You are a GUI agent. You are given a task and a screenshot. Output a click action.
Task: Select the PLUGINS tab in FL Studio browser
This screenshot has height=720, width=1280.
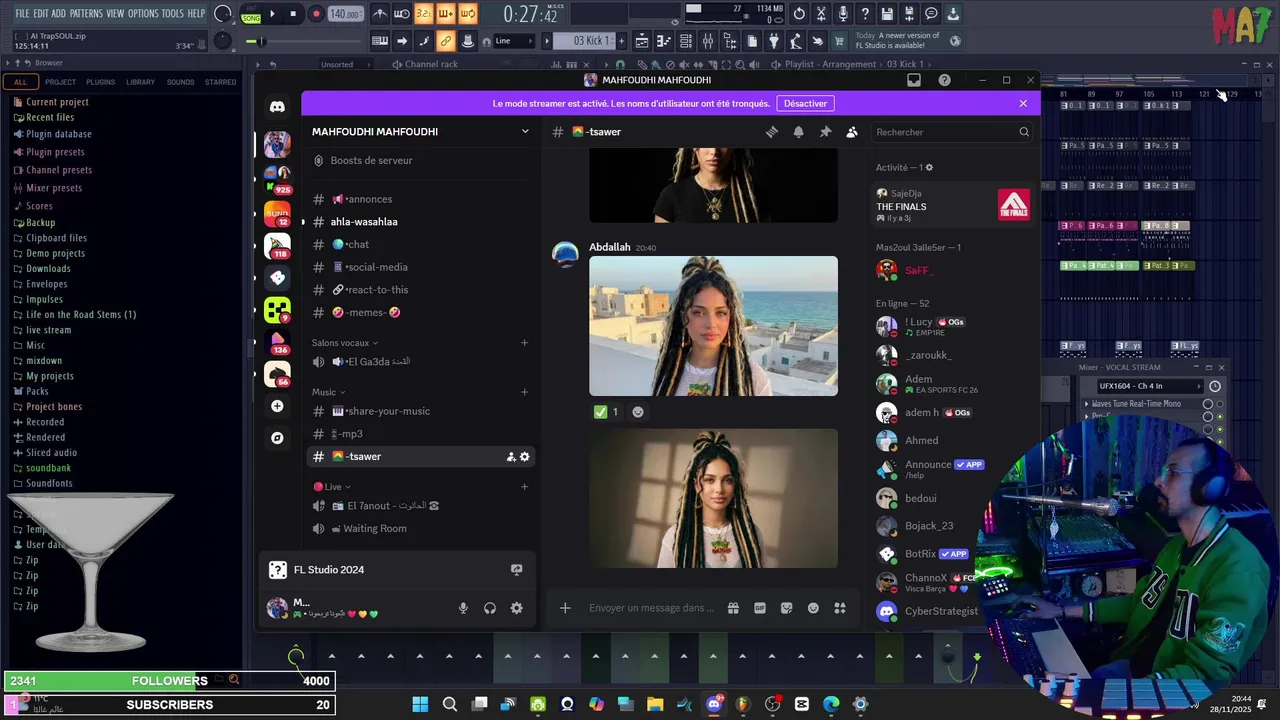pos(100,82)
